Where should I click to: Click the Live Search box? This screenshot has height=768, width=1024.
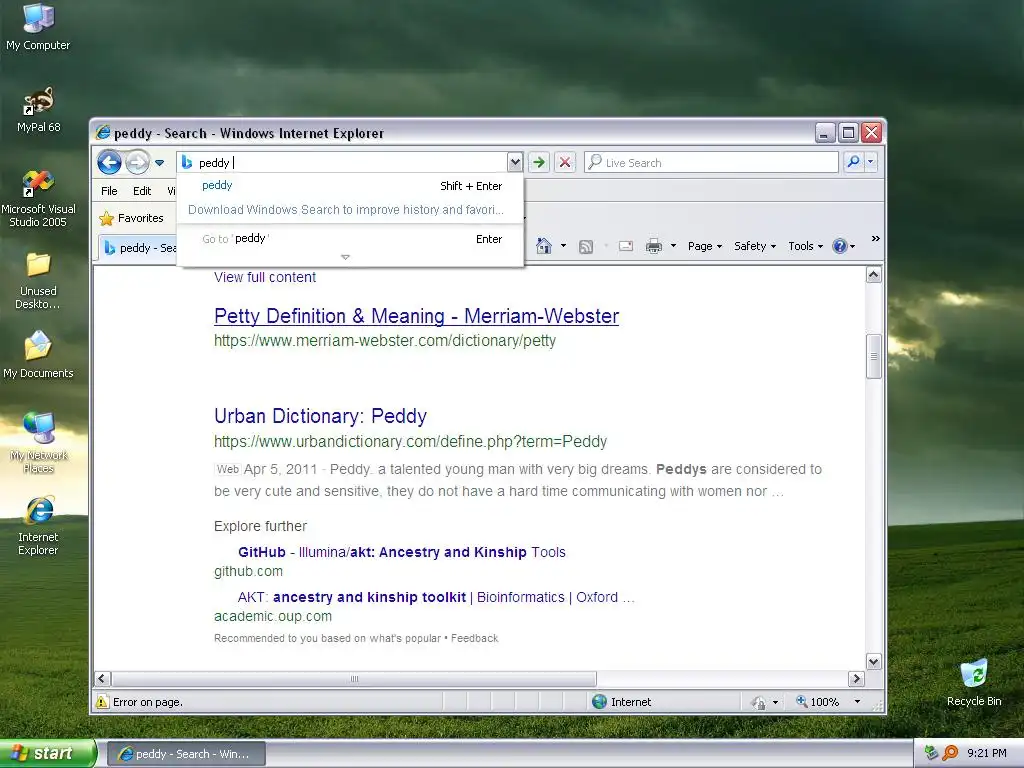(x=711, y=163)
